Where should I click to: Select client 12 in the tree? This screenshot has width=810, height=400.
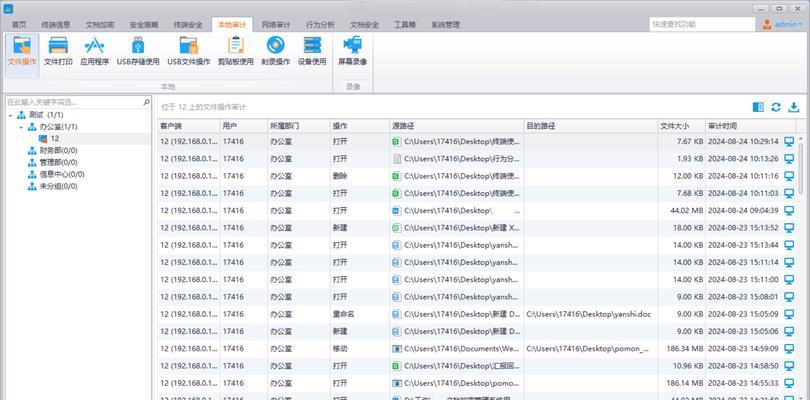[54, 139]
